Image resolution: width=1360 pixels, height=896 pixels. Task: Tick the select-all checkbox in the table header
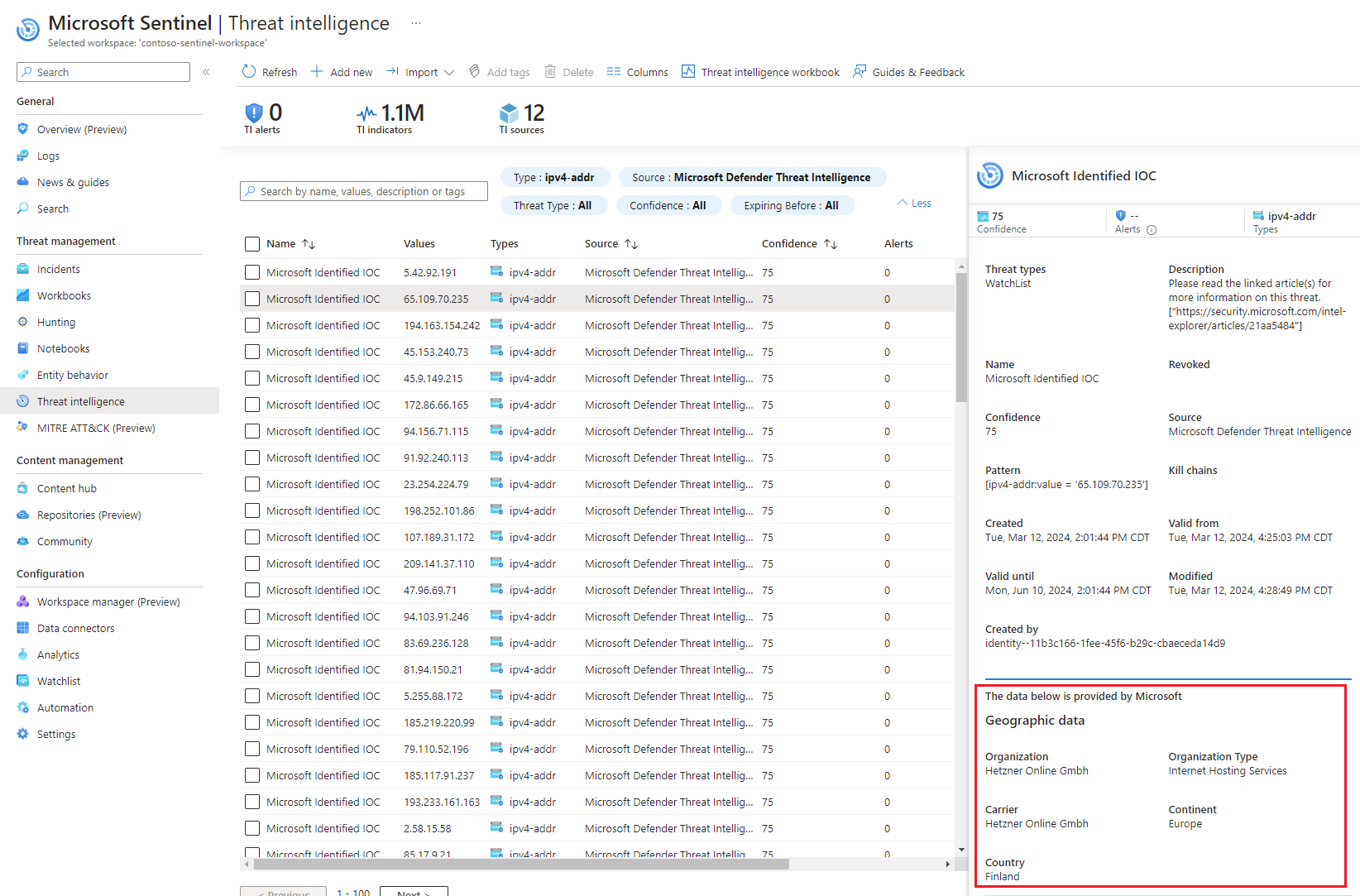[252, 243]
